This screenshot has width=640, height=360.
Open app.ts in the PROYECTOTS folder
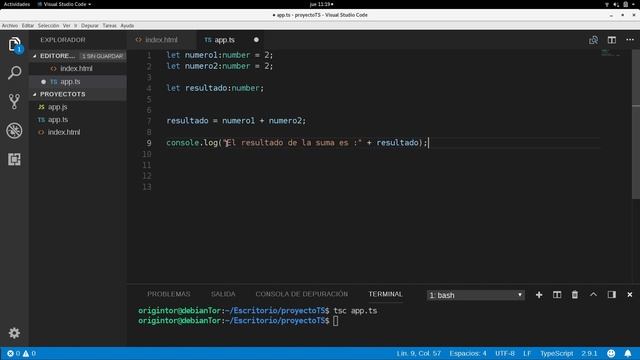coord(78,120)
